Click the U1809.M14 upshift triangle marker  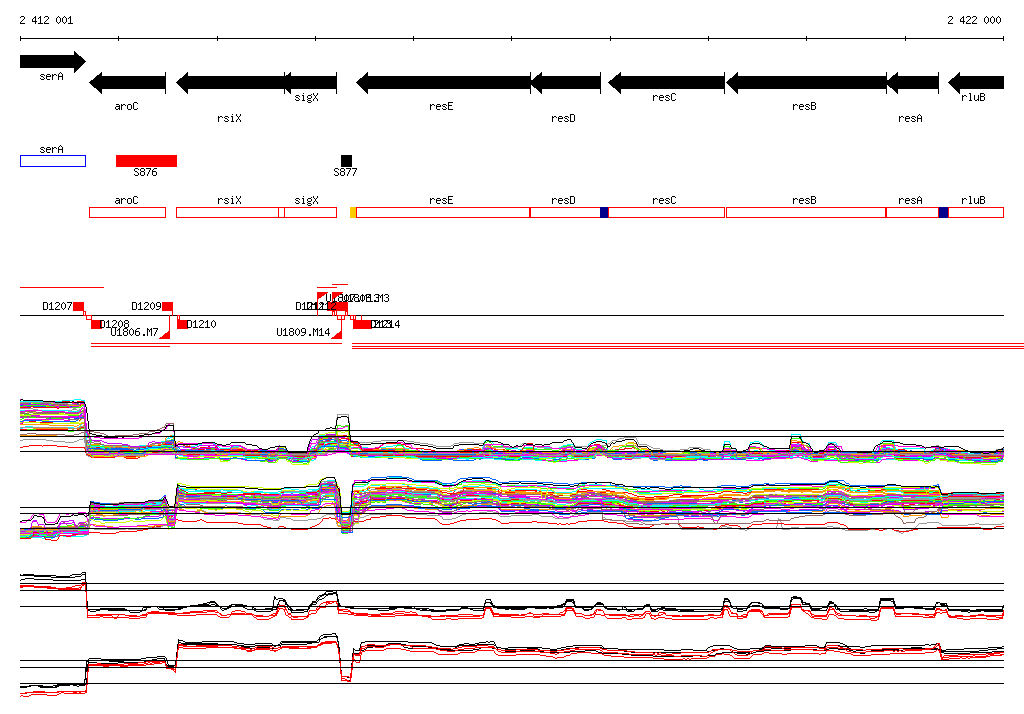337,334
